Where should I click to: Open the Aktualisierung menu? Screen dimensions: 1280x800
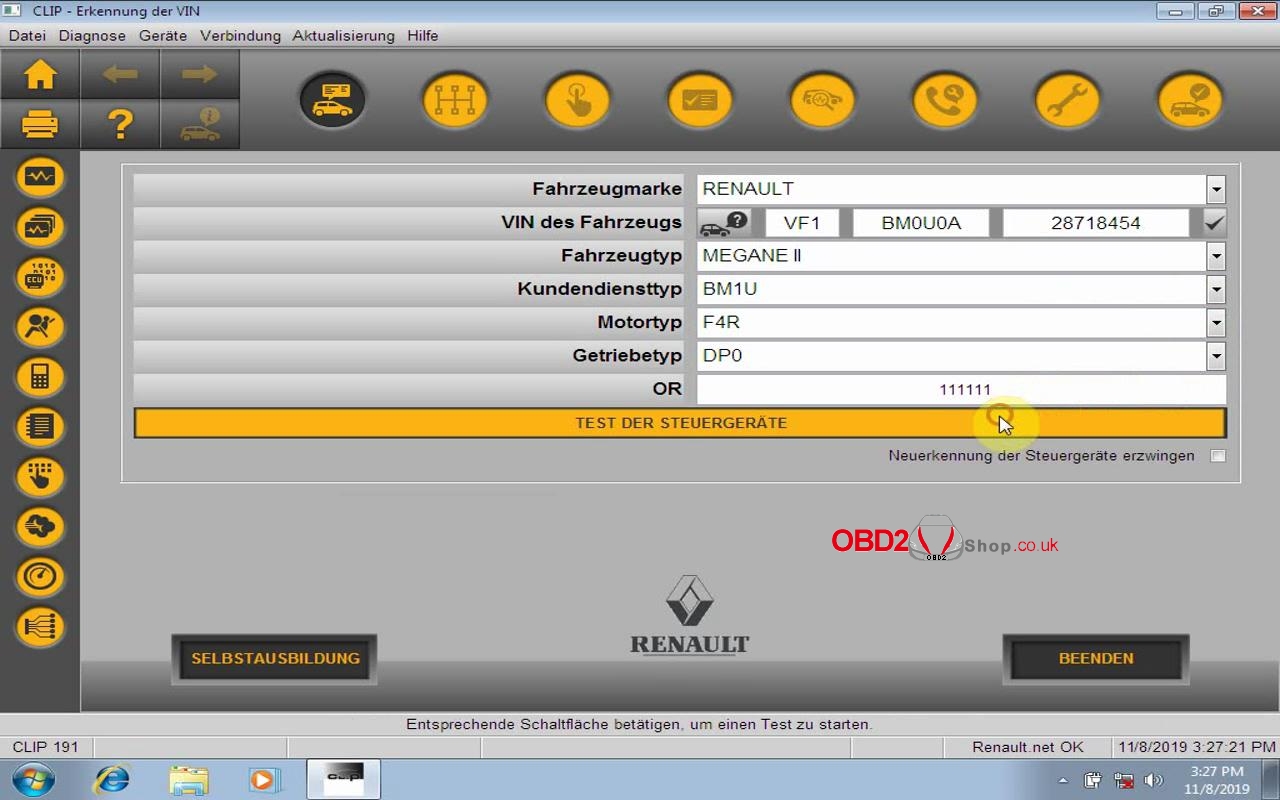[x=343, y=35]
